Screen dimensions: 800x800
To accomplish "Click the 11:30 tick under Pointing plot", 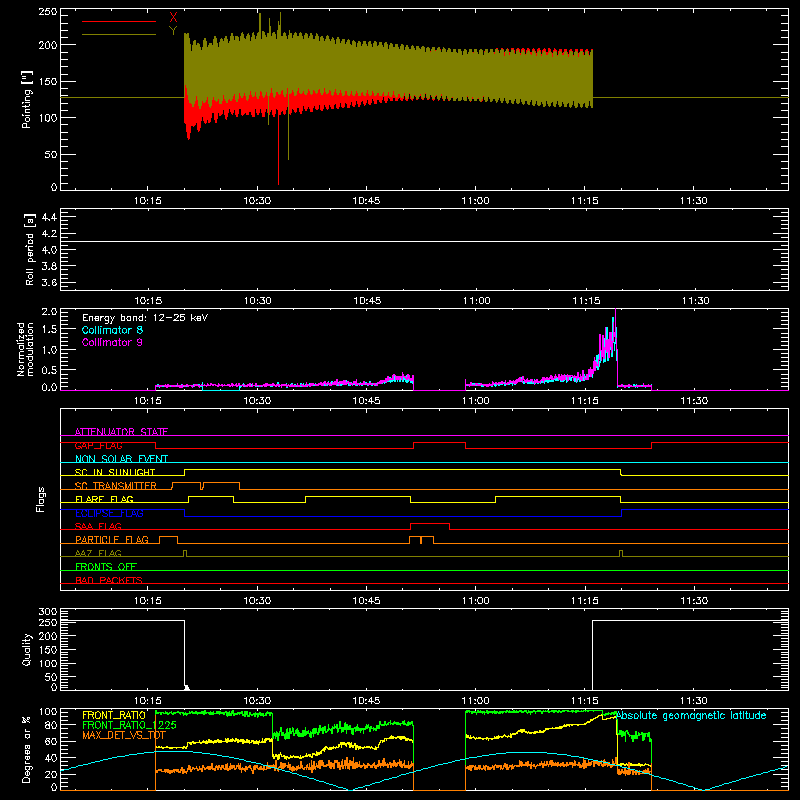I will pos(694,201).
